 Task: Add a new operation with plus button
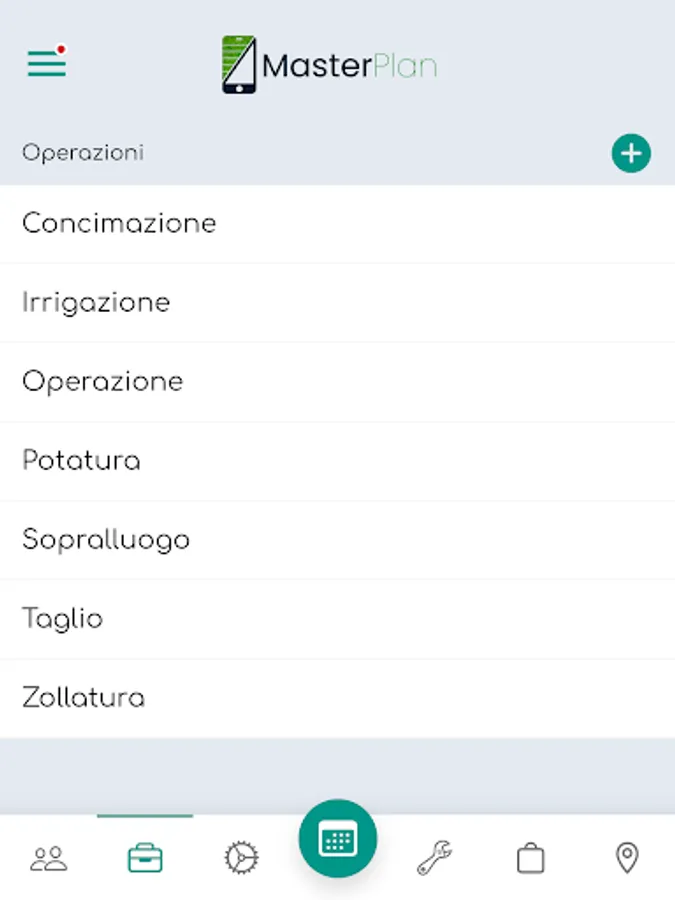[631, 154]
